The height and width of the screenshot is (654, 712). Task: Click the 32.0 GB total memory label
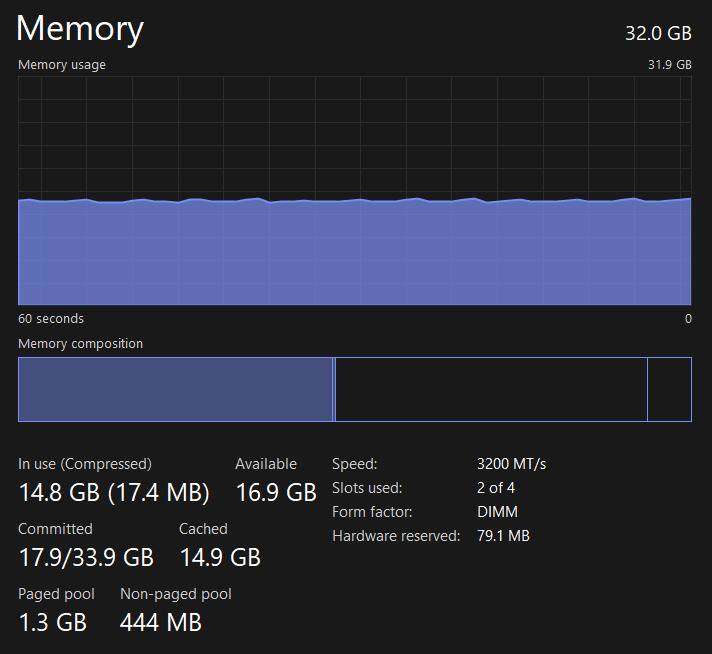pyautogui.click(x=658, y=33)
